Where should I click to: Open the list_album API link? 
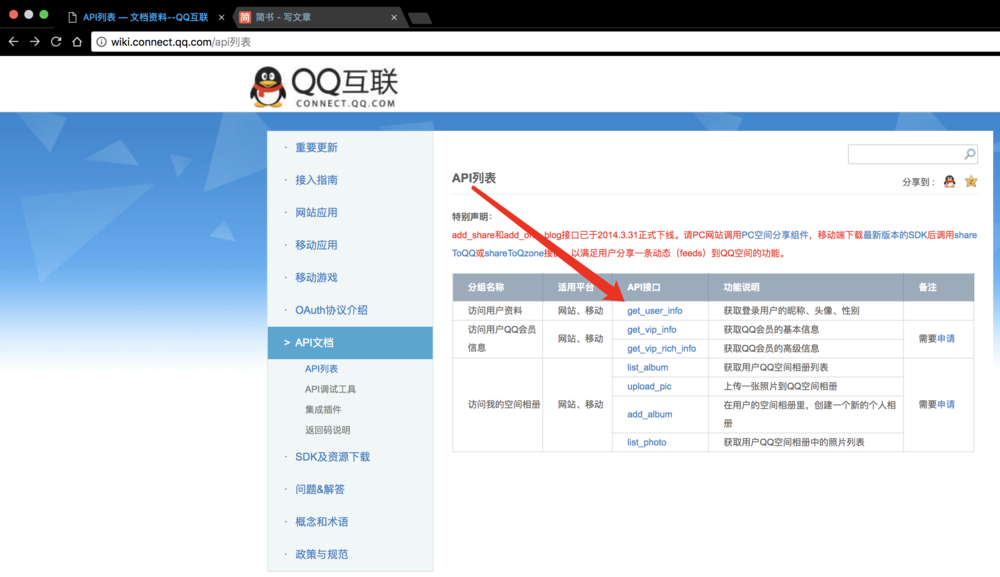(647, 367)
